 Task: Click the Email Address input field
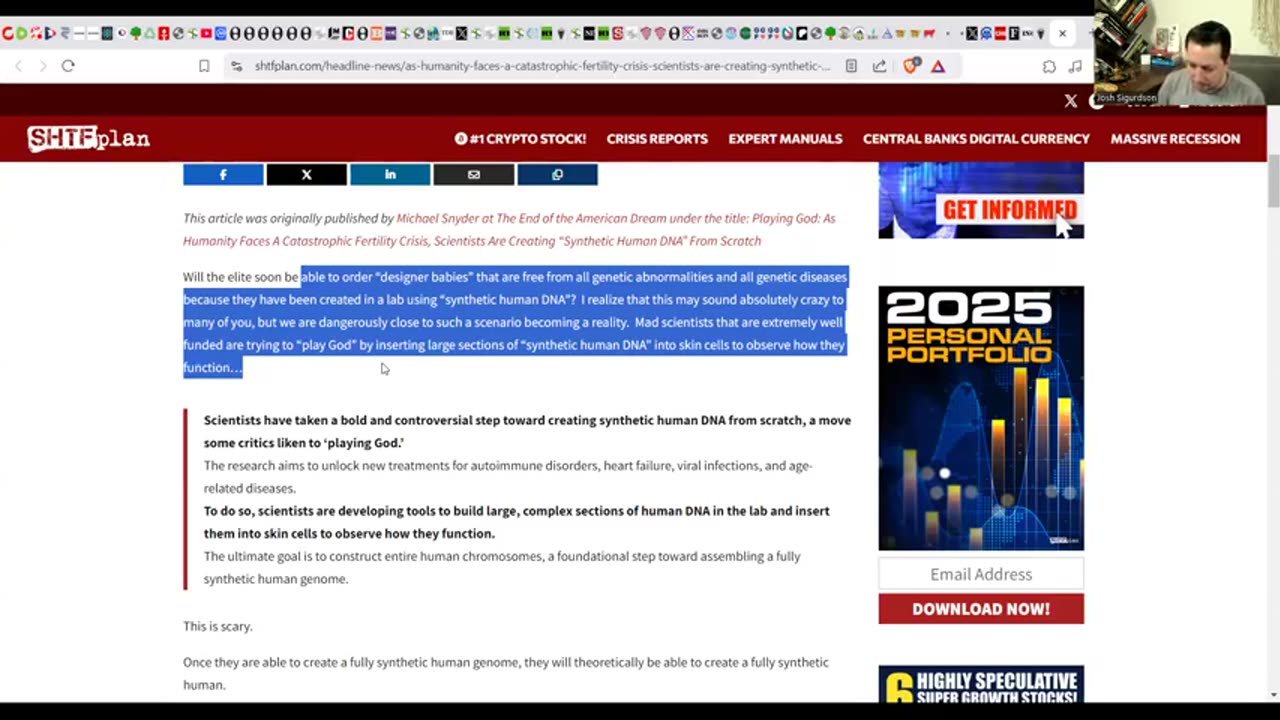[x=981, y=574]
